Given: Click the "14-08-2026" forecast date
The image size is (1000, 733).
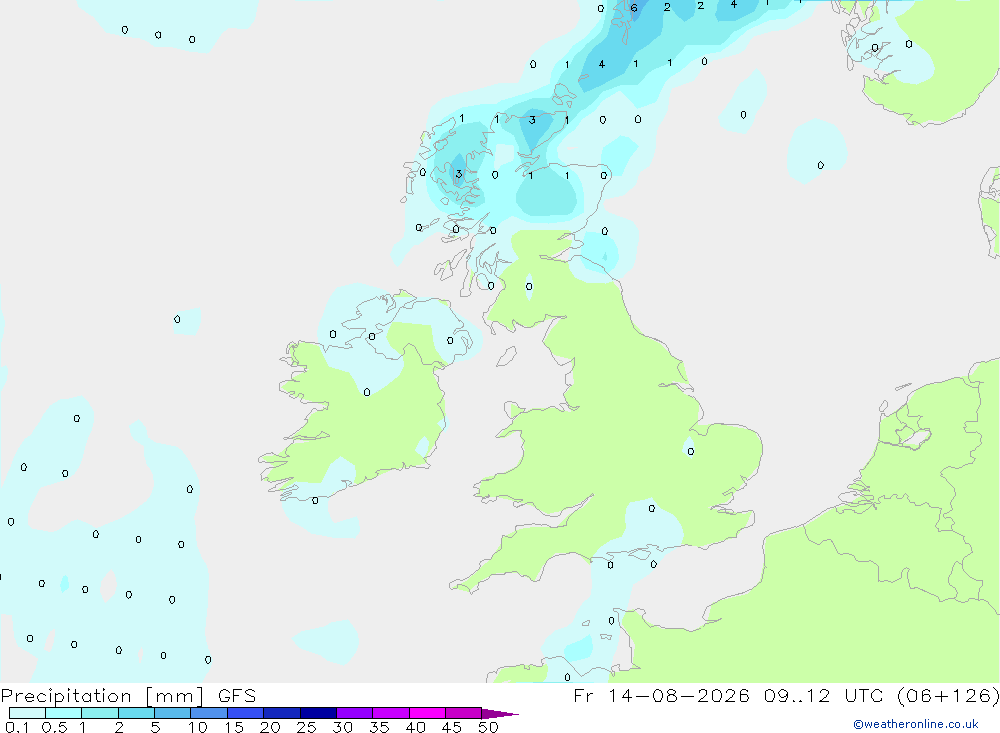Looking at the screenshot, I should tap(679, 695).
